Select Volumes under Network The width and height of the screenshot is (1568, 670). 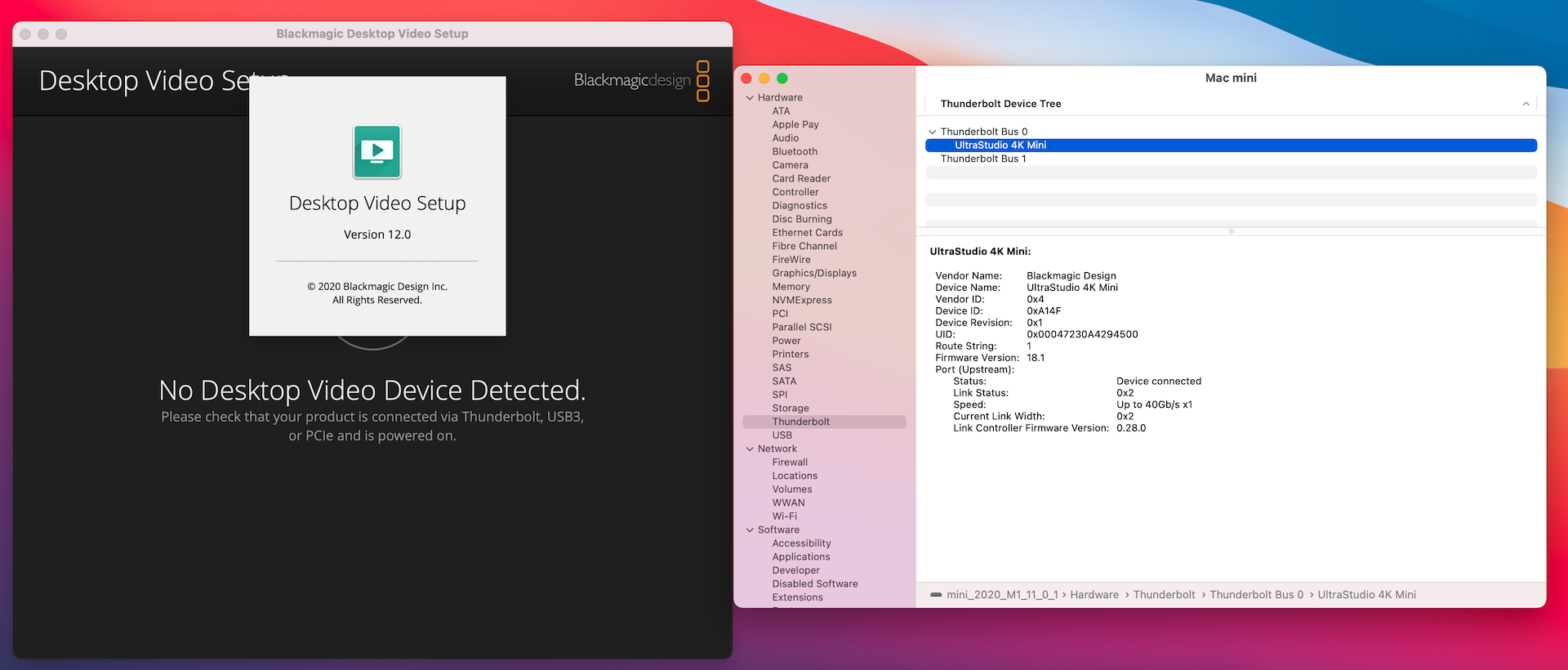(792, 489)
